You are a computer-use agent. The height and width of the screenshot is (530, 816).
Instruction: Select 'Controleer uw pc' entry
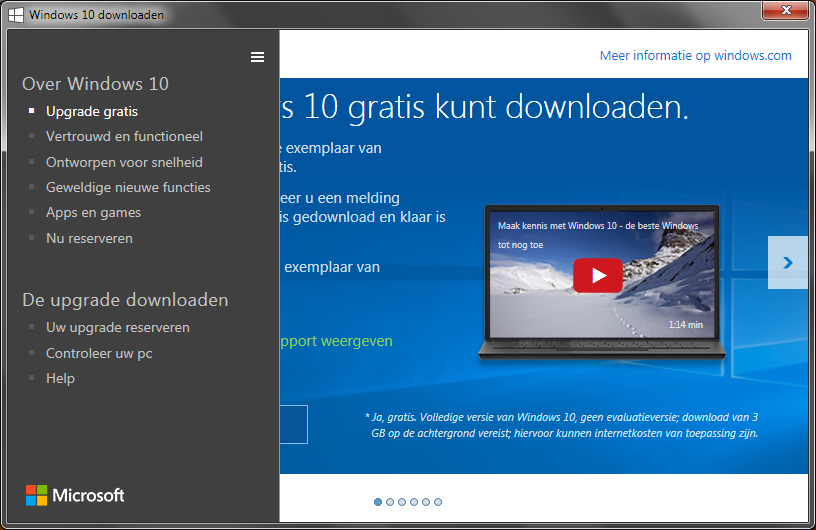(99, 354)
